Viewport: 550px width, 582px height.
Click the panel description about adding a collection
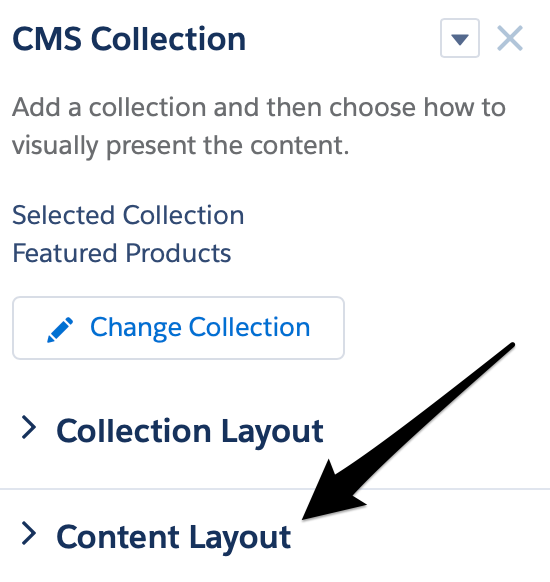(259, 126)
